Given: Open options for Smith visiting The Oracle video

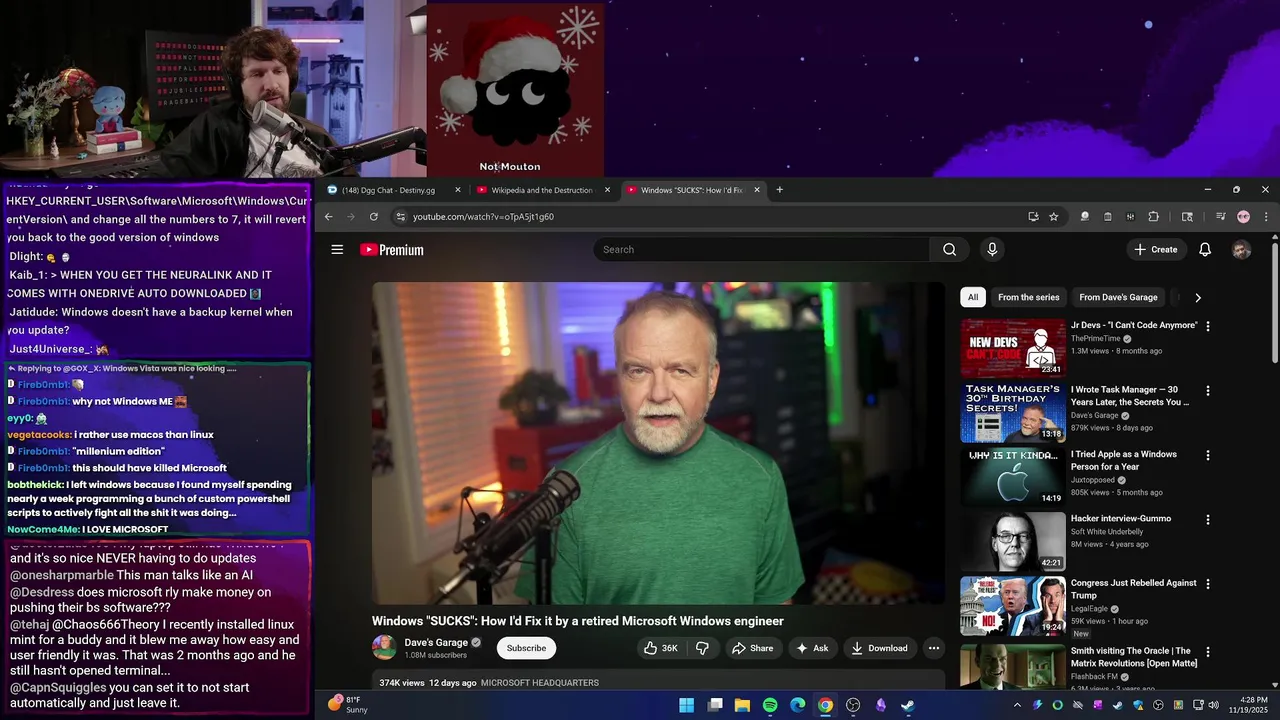Looking at the screenshot, I should point(1207,652).
